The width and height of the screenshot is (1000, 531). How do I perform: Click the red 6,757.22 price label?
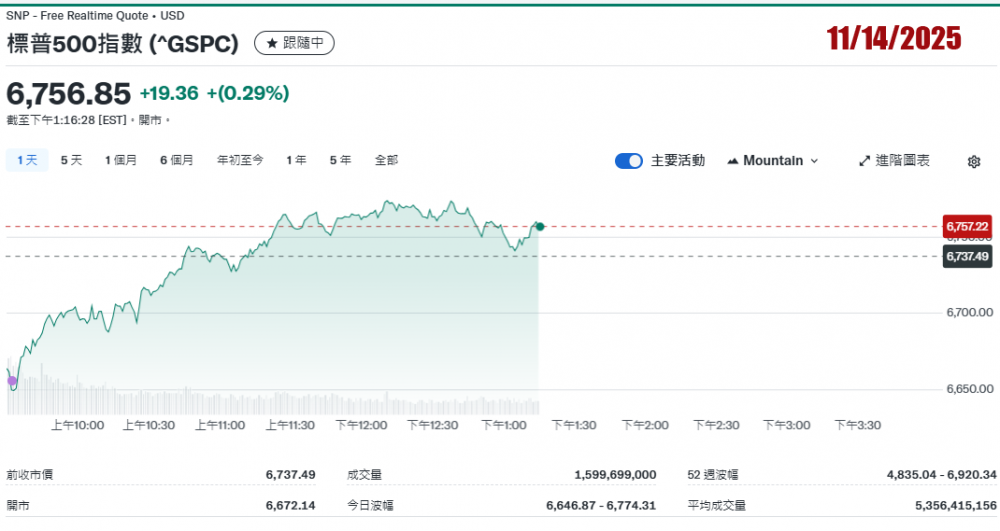(967, 227)
